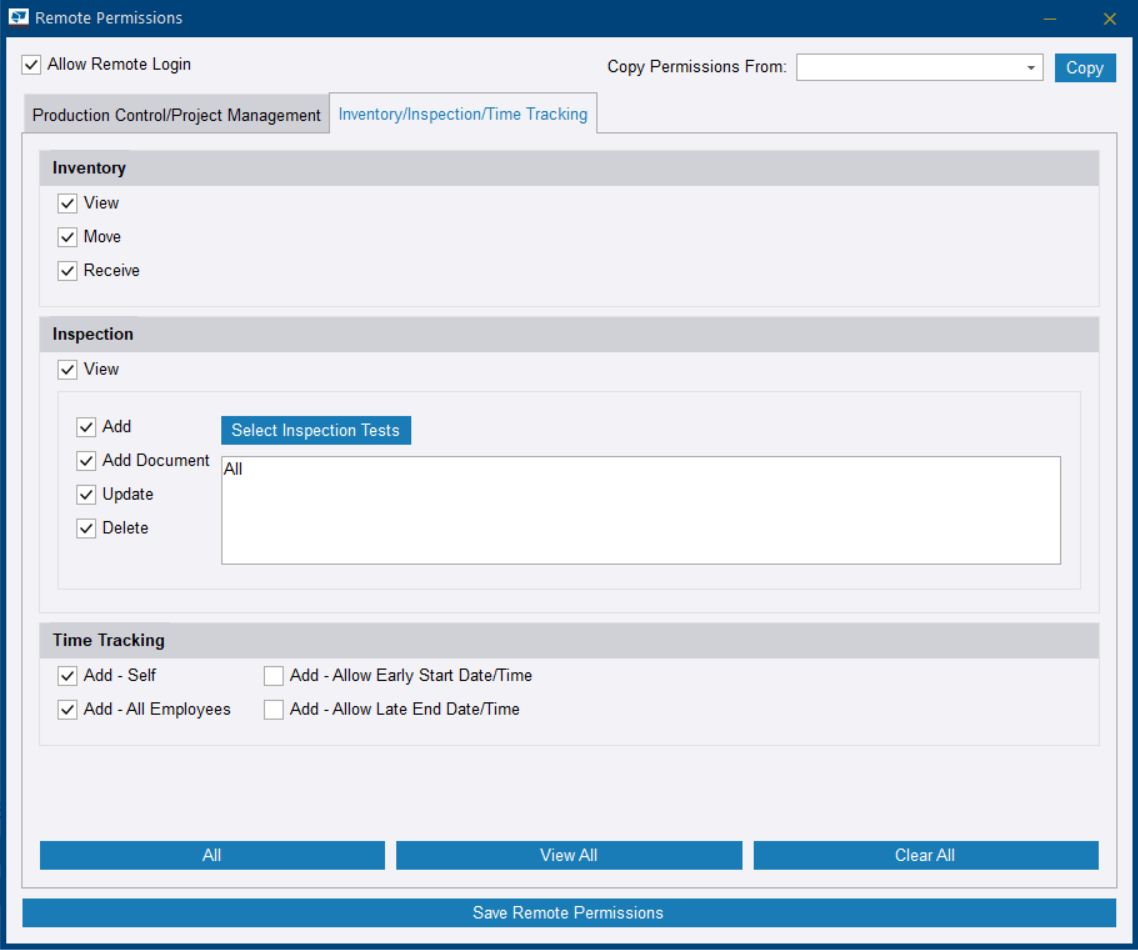
Task: Enable Add - Allow Late End Date/Time
Action: 274,710
